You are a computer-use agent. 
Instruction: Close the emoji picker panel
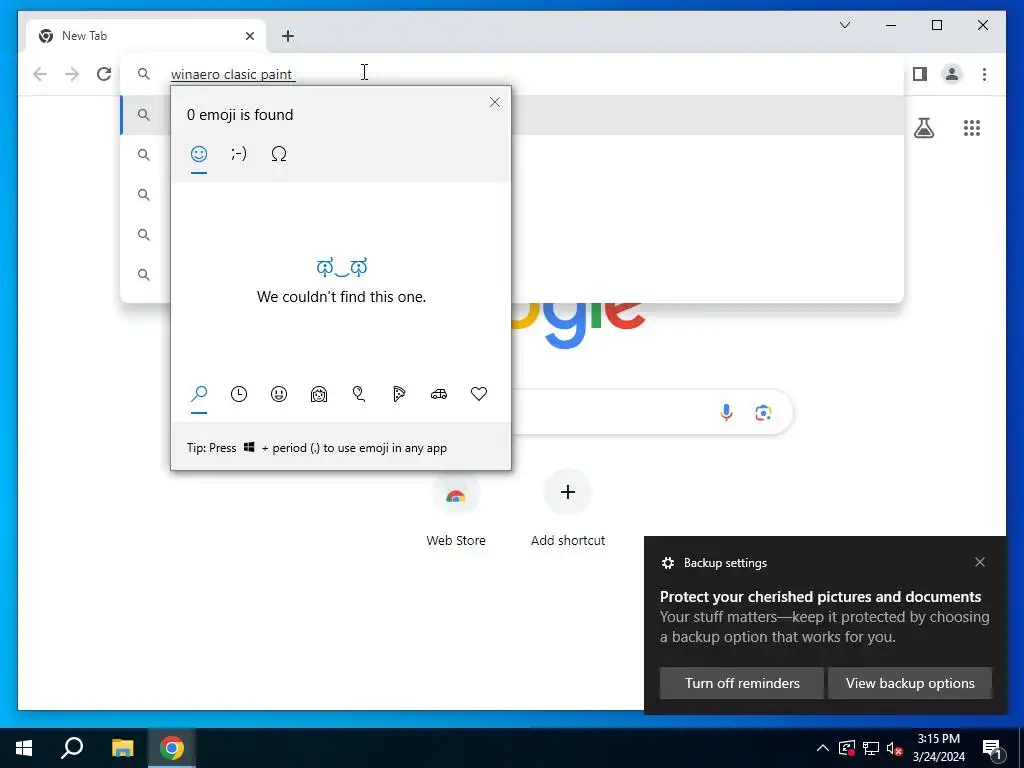[x=495, y=102]
